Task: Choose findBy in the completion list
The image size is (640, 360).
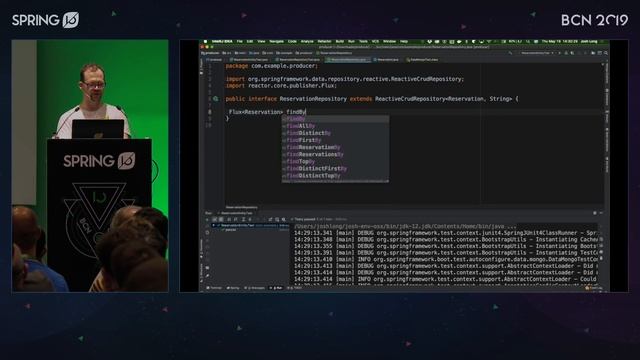Action: [x=335, y=119]
